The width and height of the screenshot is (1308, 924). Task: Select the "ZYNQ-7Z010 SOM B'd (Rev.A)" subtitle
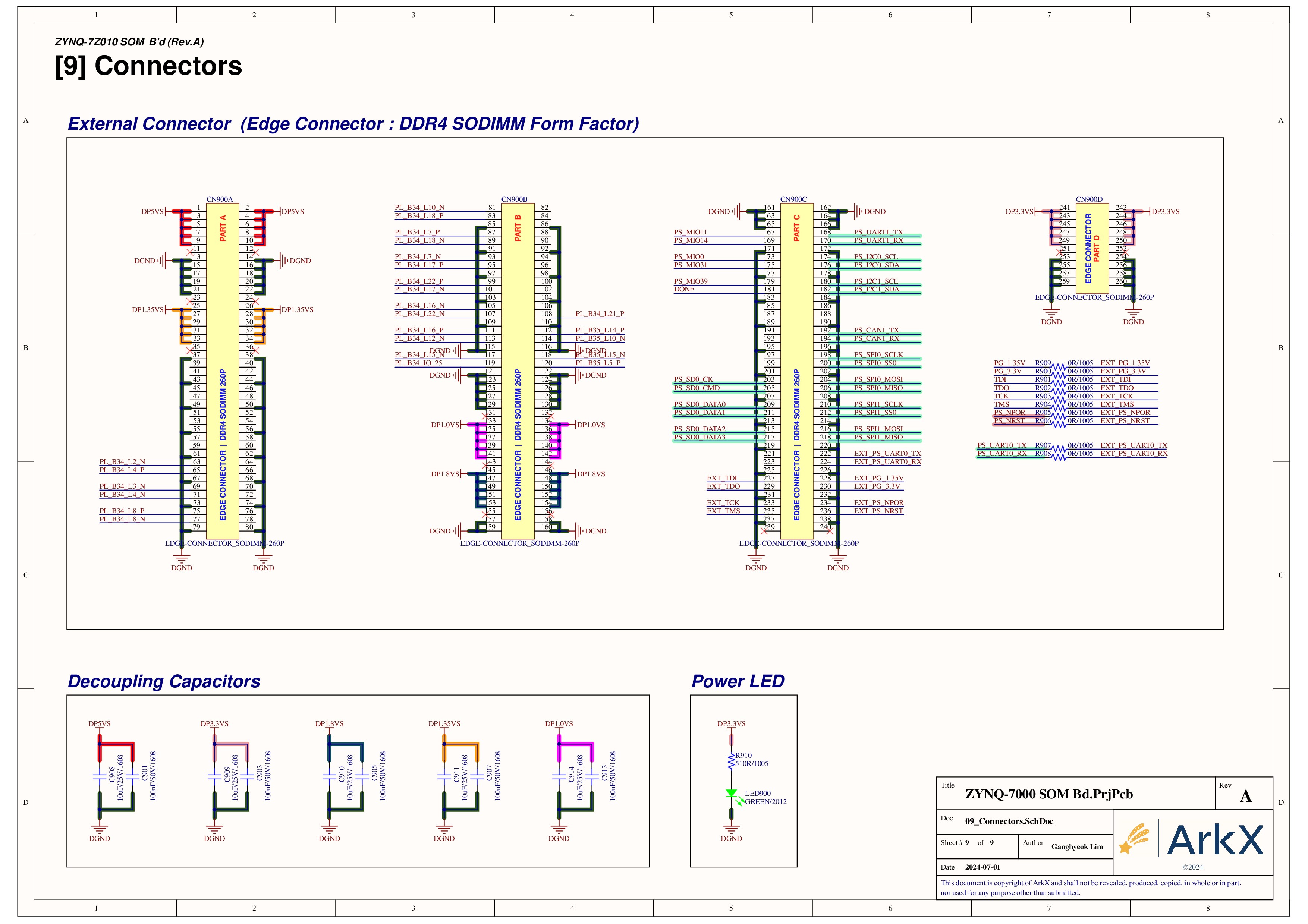(x=129, y=42)
